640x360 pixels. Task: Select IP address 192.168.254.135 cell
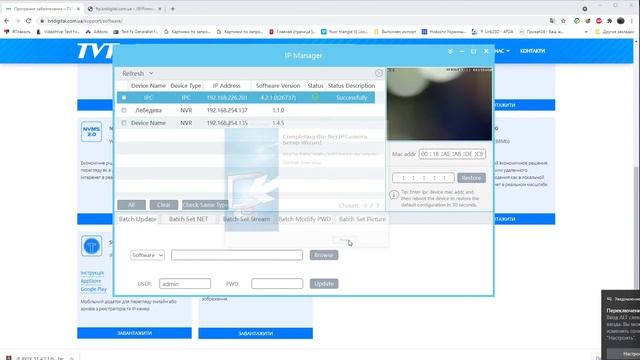[227, 123]
